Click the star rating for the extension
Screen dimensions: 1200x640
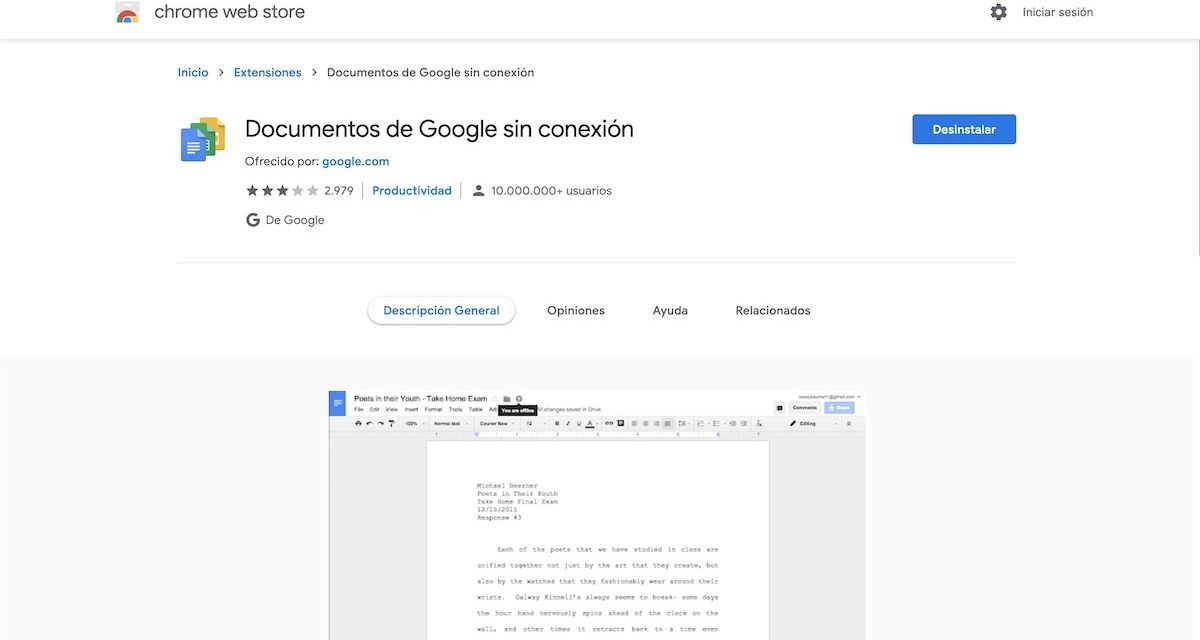[282, 191]
